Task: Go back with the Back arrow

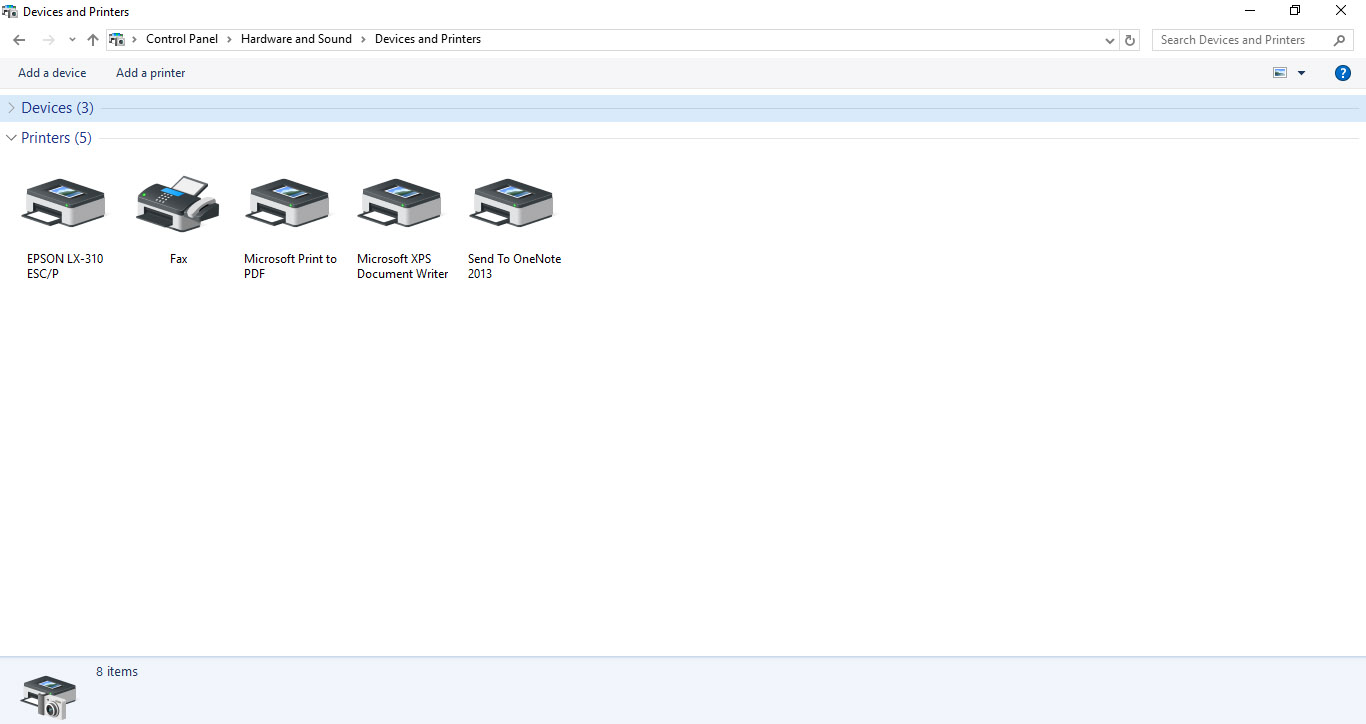Action: point(19,40)
